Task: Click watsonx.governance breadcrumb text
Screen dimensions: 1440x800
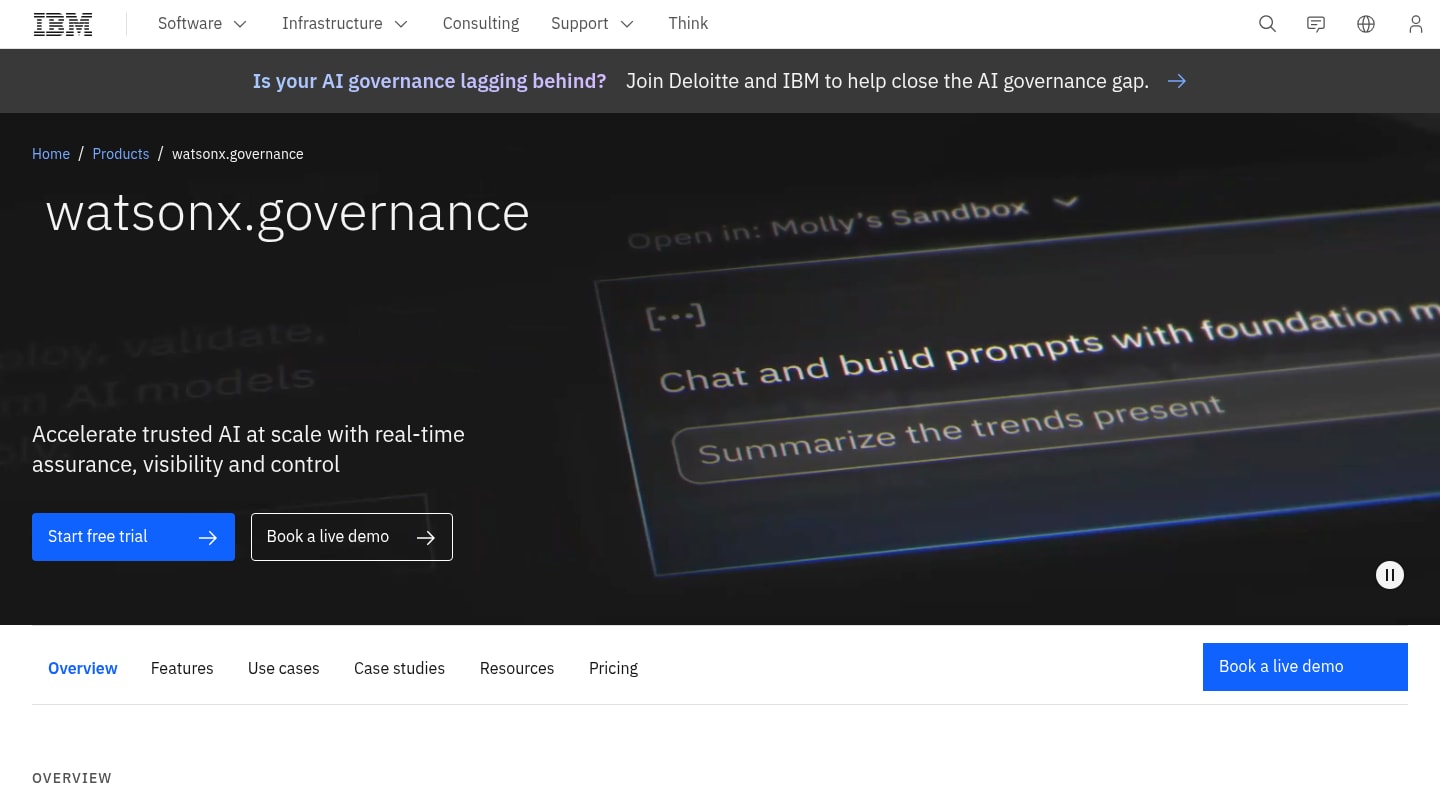Action: (238, 154)
